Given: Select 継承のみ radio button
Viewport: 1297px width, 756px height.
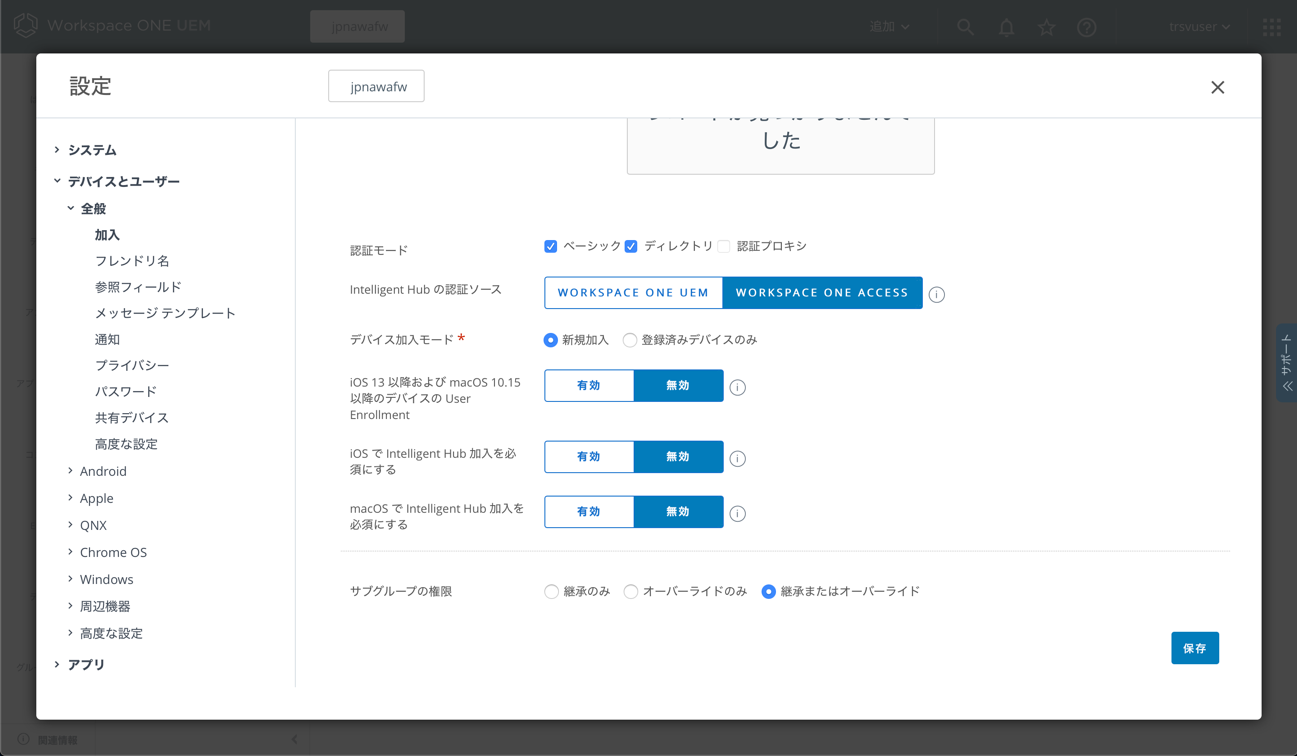Looking at the screenshot, I should tap(551, 592).
